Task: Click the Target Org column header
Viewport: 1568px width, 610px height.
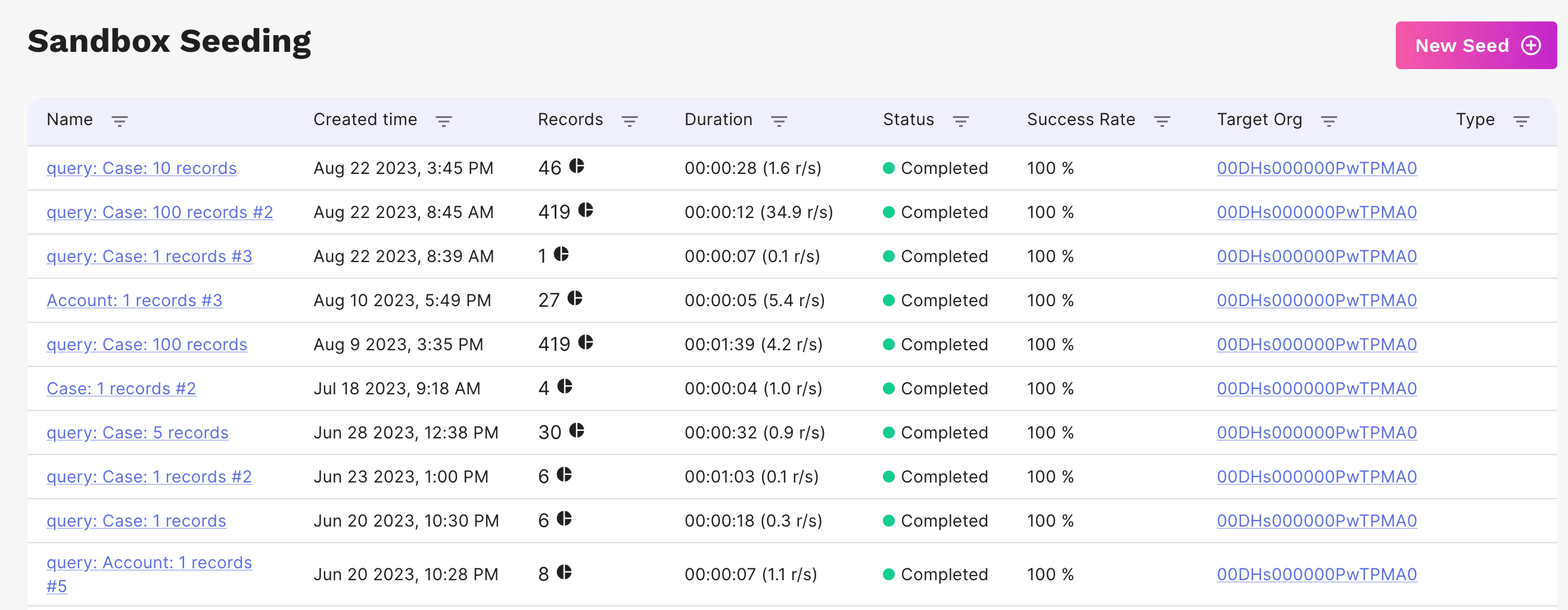Action: [1259, 120]
